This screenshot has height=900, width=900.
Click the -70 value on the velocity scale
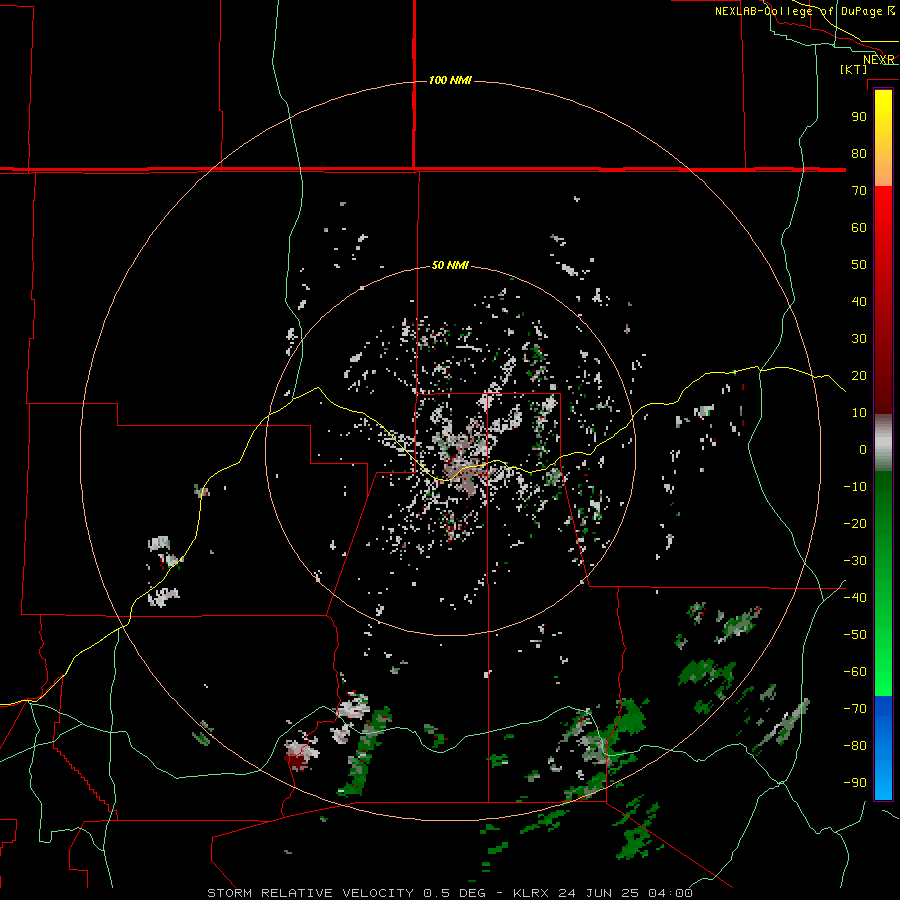coord(855,709)
